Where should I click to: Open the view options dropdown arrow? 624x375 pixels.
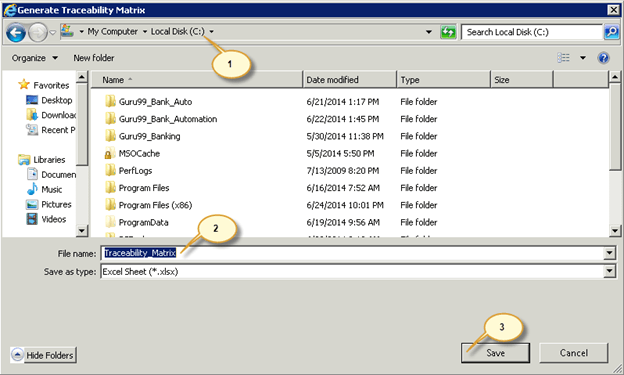[x=583, y=58]
